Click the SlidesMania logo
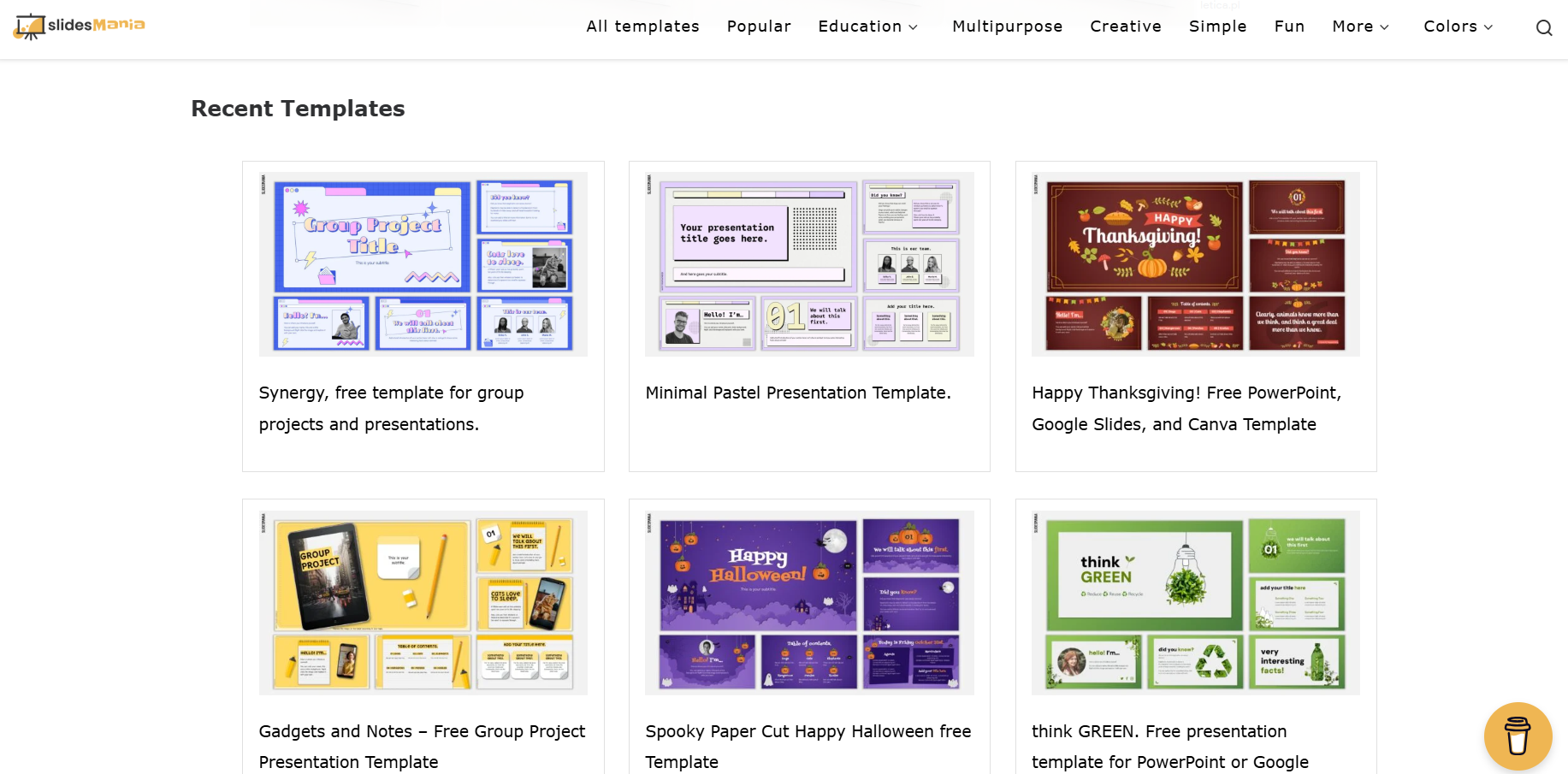1568x774 pixels. click(x=79, y=26)
